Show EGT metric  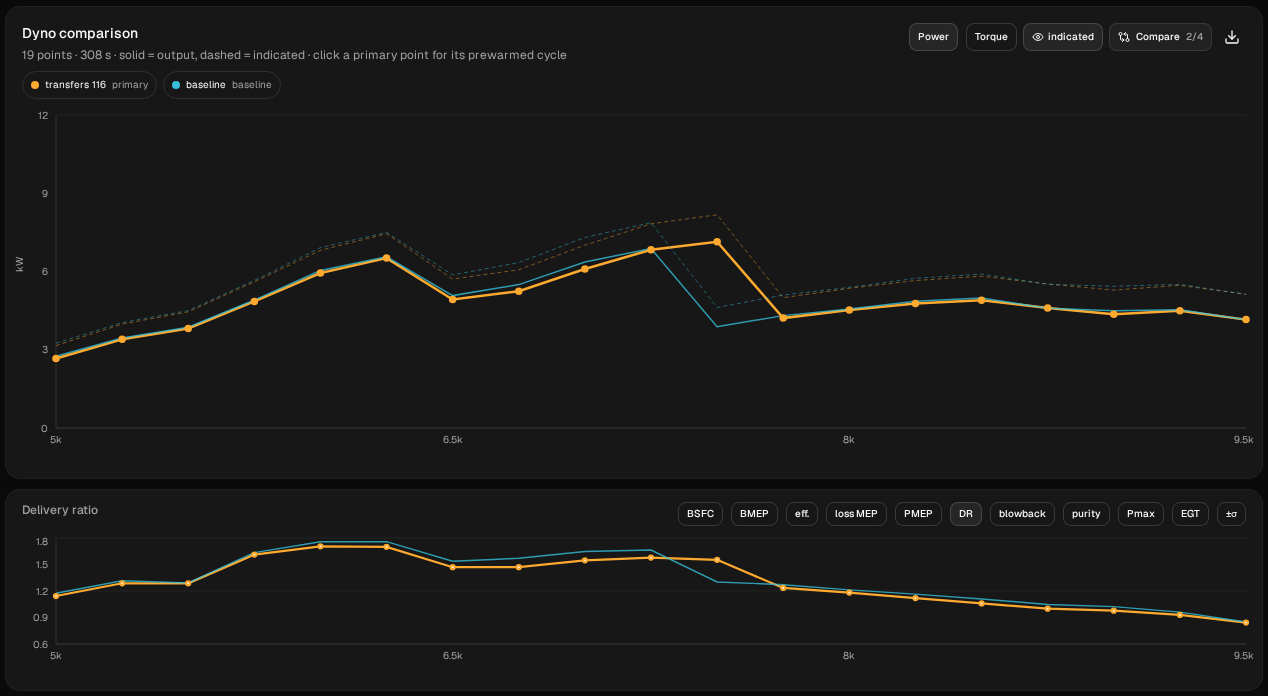click(1190, 514)
